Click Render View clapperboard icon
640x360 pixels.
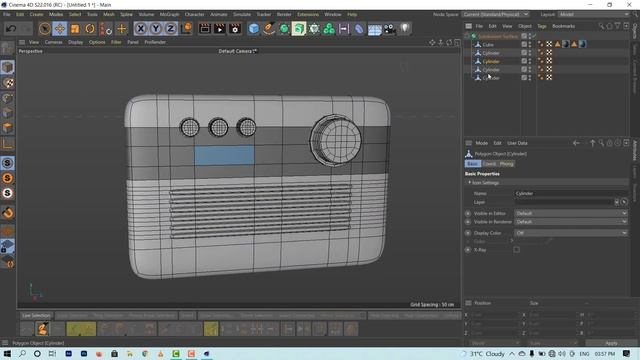point(204,29)
